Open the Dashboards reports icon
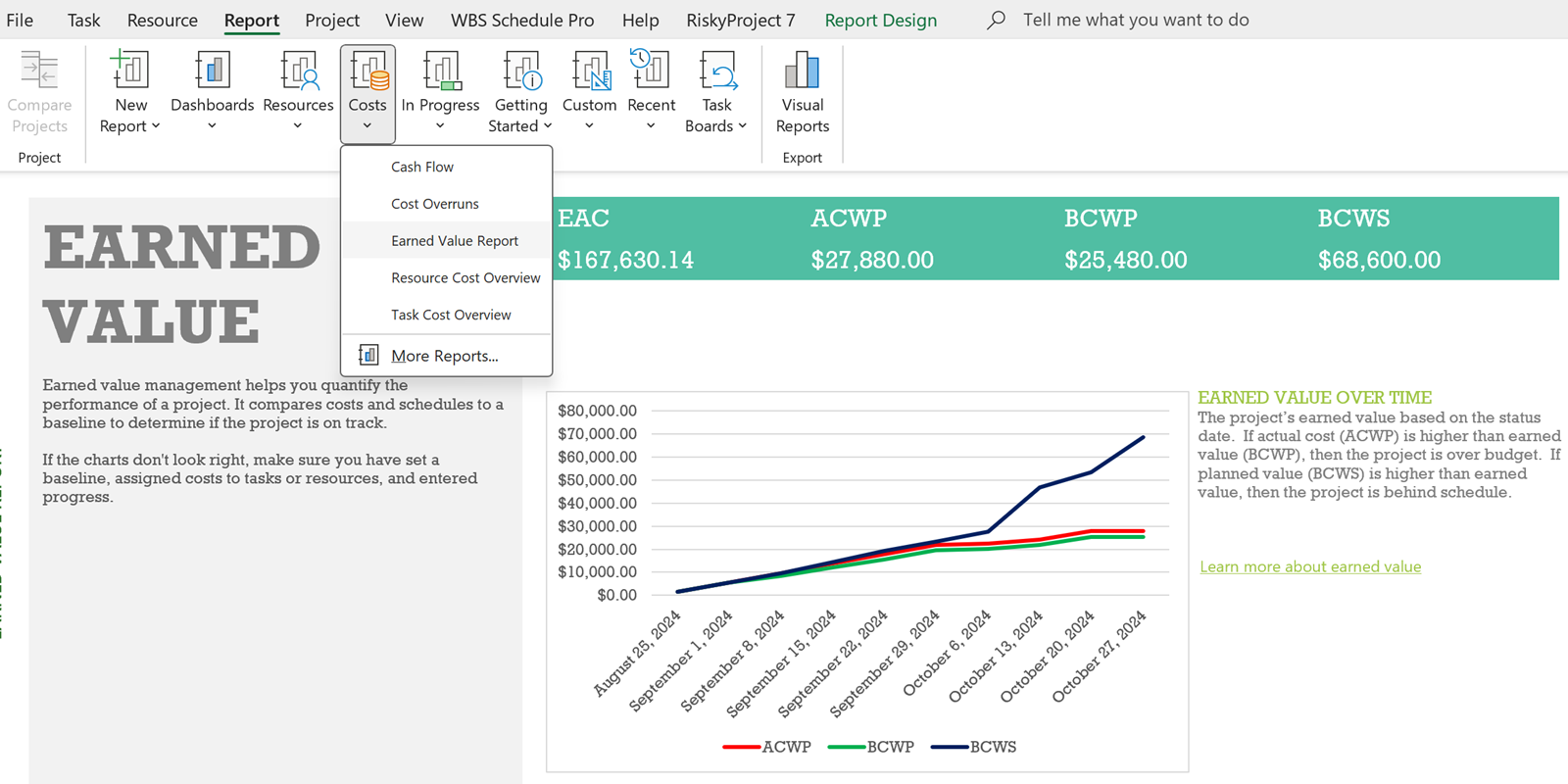Screen dimensions: 1568x784 212,72
